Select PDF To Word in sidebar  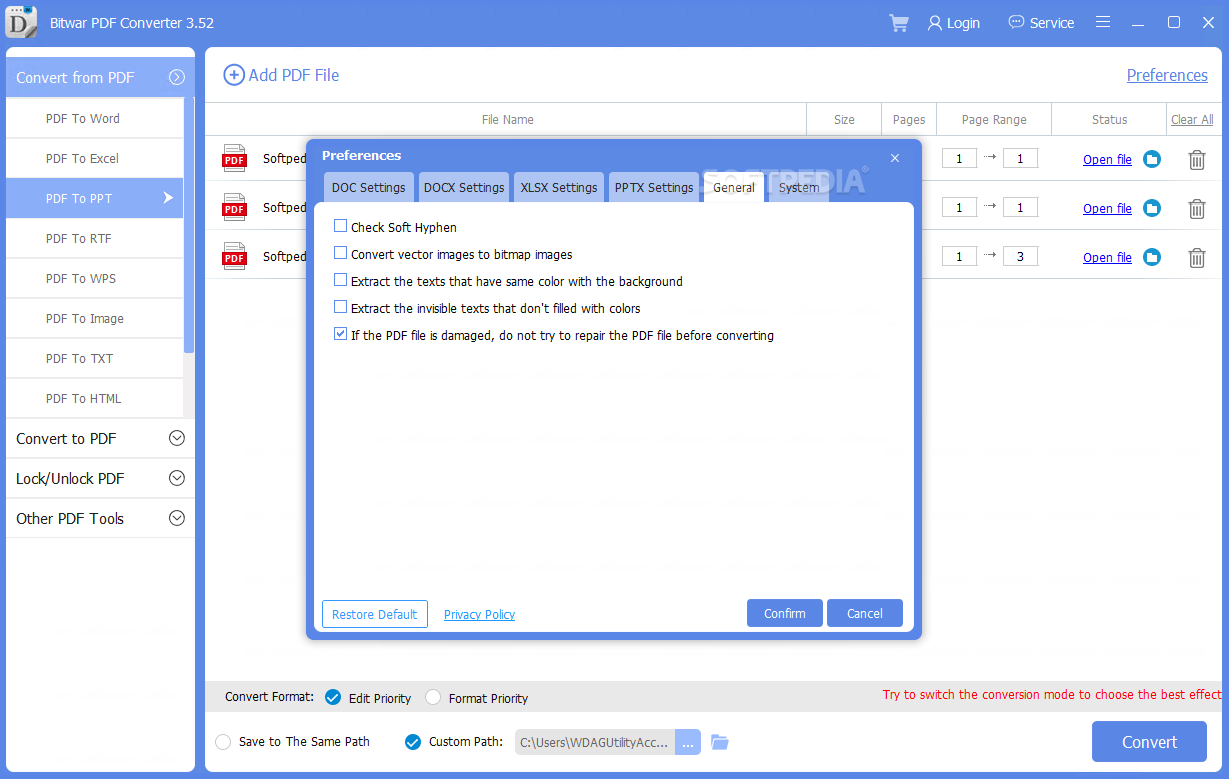(x=94, y=118)
